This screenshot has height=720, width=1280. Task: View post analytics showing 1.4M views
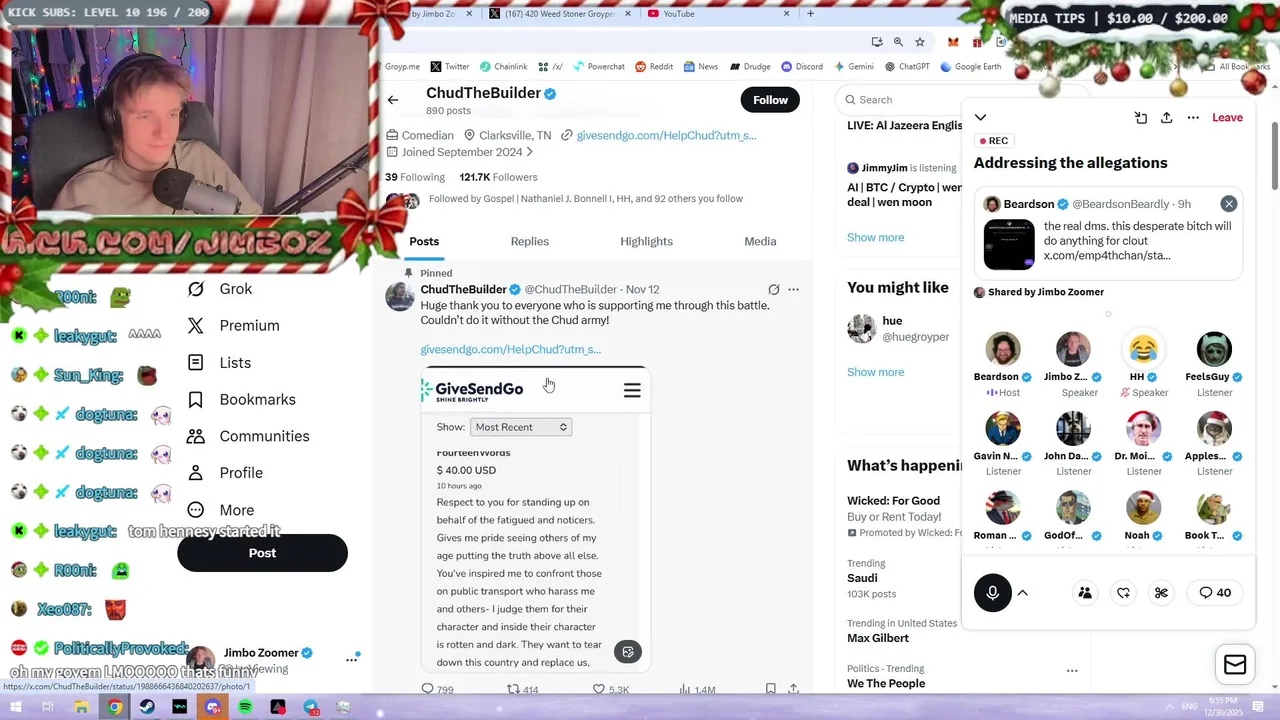(697, 689)
